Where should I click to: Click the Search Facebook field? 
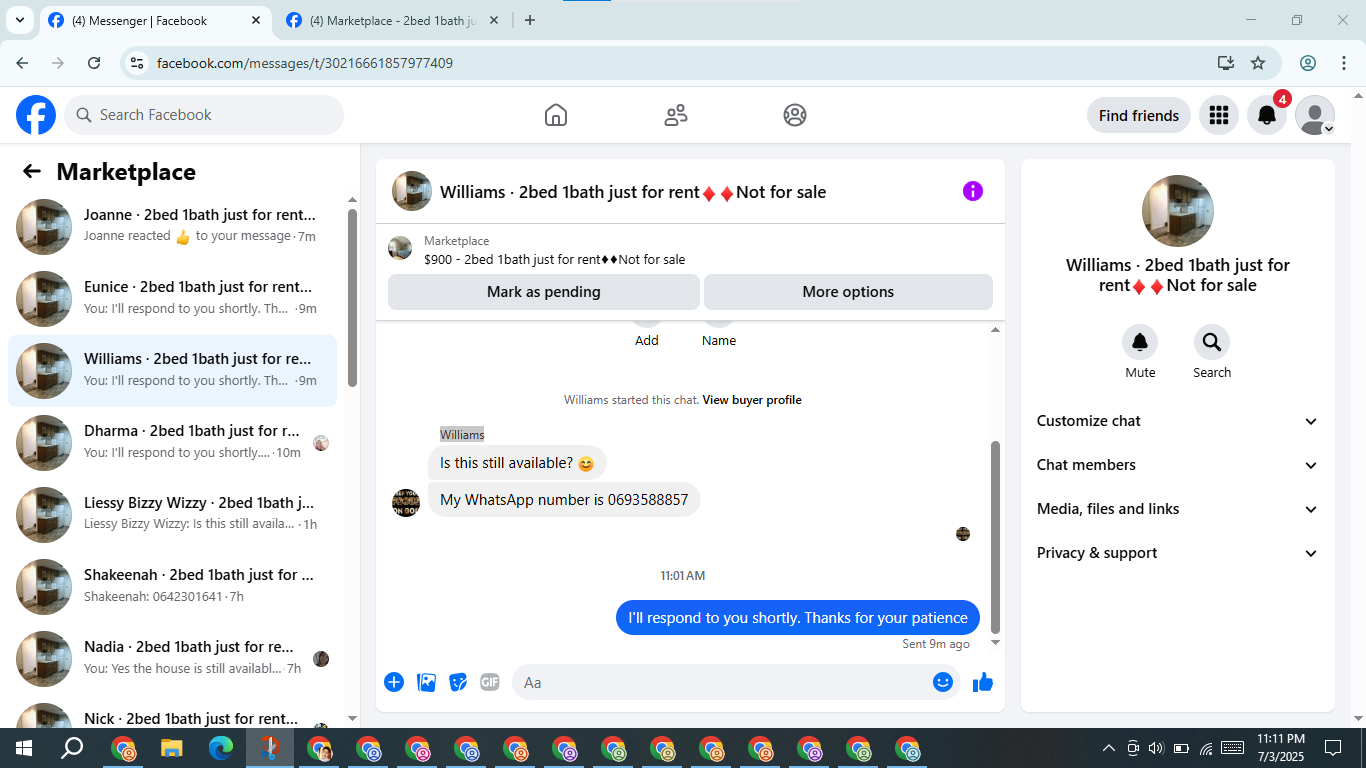pos(204,115)
